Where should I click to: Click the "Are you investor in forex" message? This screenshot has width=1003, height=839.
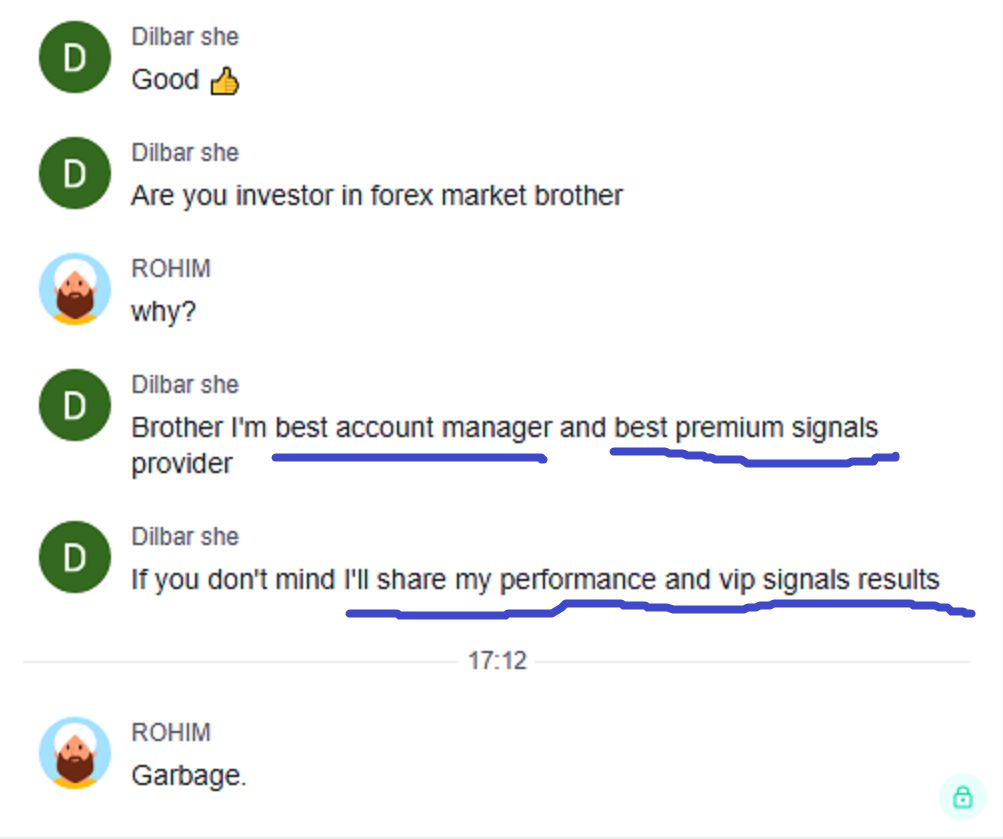pyautogui.click(x=376, y=195)
